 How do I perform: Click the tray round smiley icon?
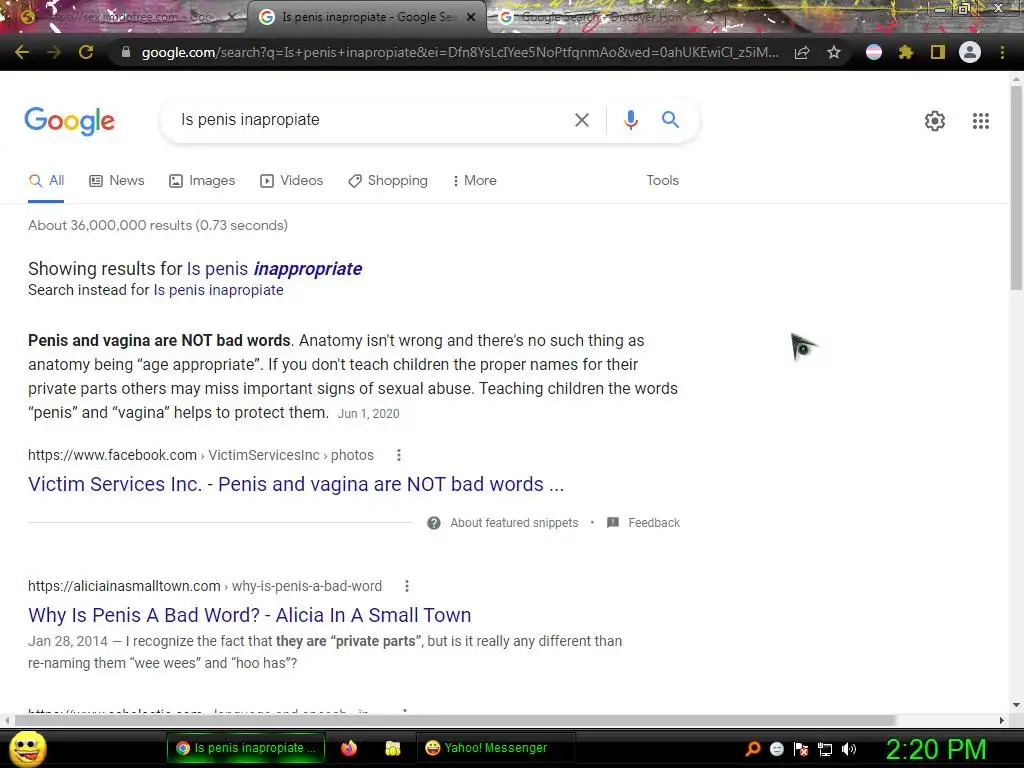coord(776,749)
